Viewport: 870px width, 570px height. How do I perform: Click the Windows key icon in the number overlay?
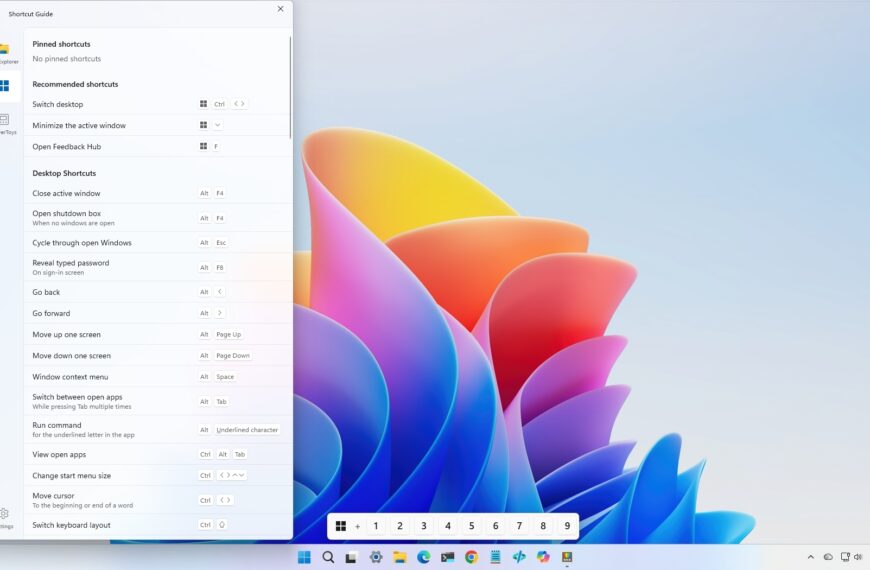341,526
